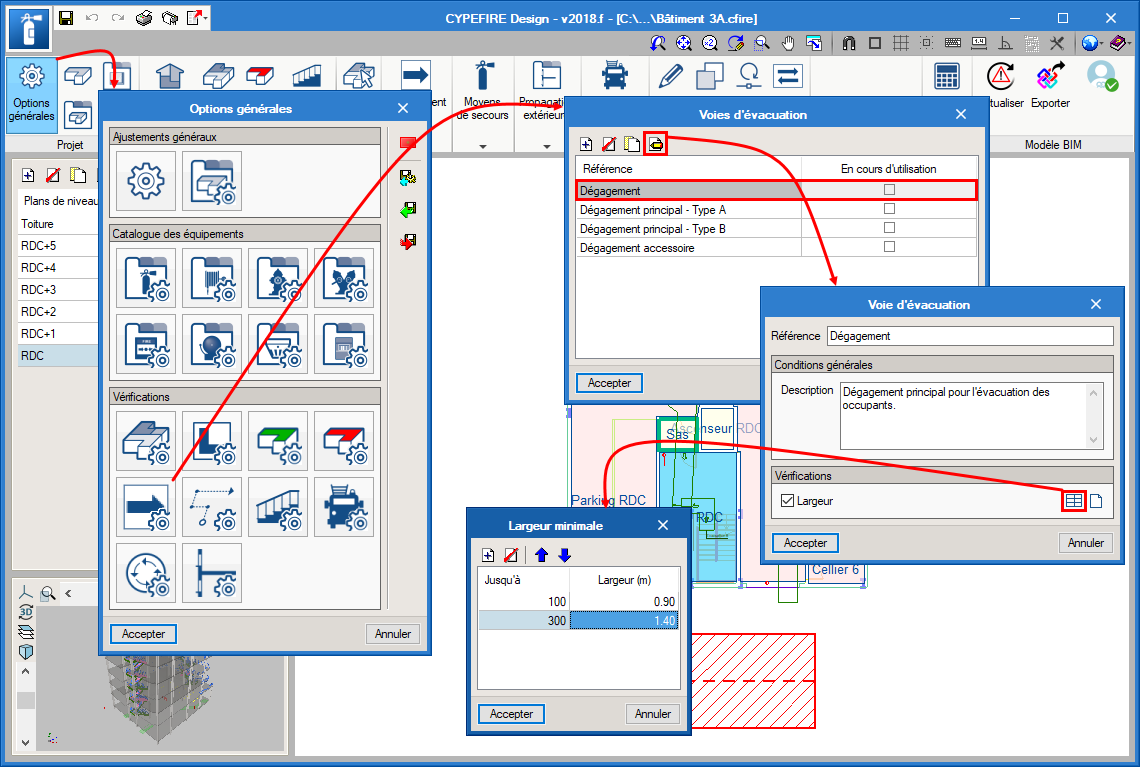Open the calculator grid ribbon icon
Screen dimensions: 1140x767
pyautogui.click(x=947, y=76)
